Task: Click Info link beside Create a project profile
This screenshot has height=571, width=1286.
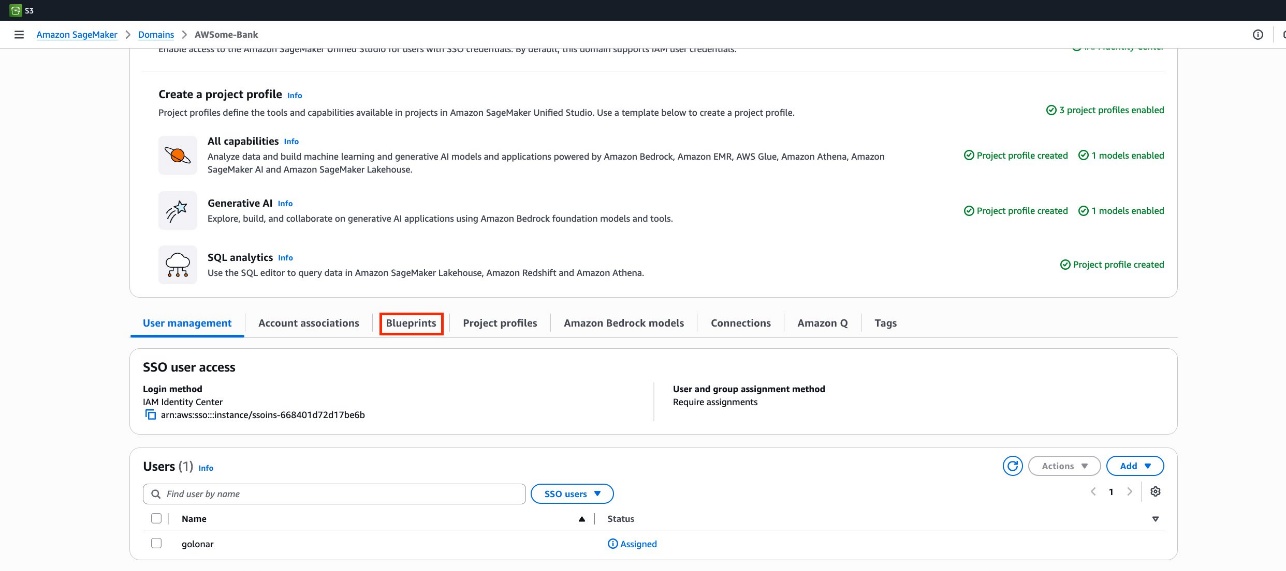Action: point(294,95)
